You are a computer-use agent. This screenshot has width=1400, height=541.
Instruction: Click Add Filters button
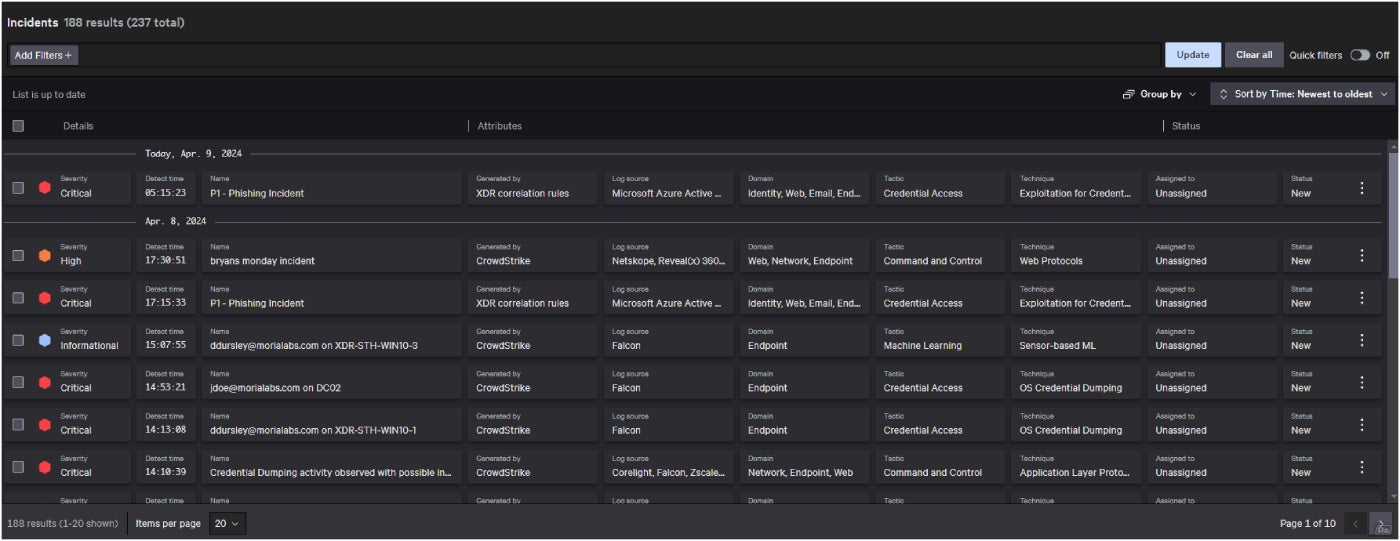coord(43,55)
